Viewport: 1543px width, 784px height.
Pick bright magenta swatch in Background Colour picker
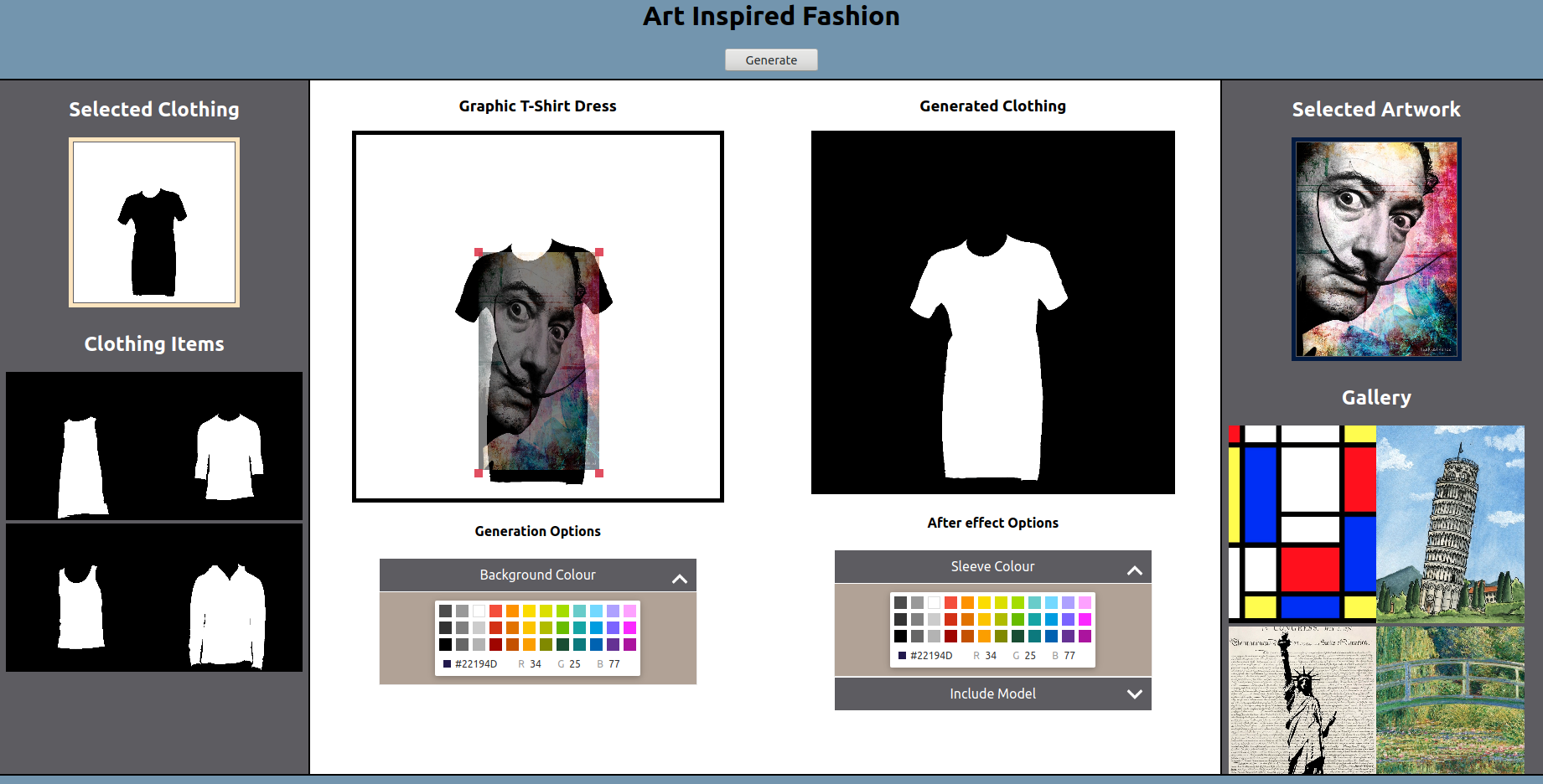pyautogui.click(x=629, y=627)
